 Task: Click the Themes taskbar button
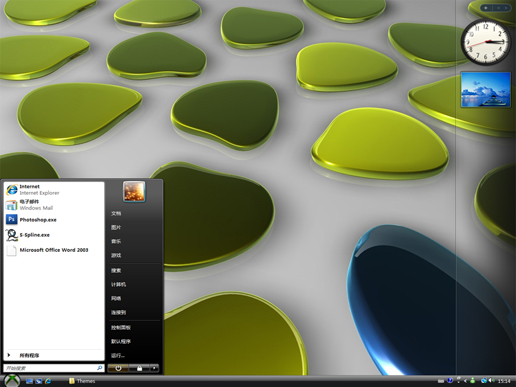(82, 381)
